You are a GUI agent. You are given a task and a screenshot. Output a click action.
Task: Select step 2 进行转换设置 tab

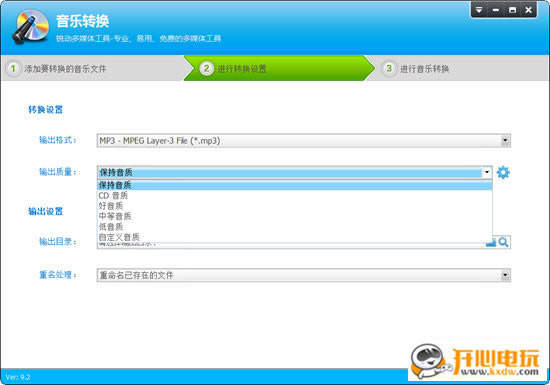(279, 68)
